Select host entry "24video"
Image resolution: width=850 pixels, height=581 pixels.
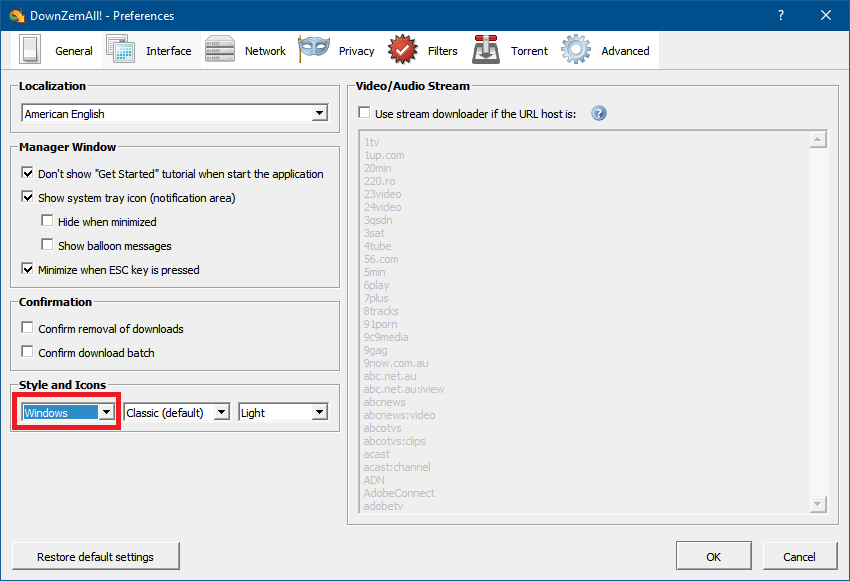(x=383, y=207)
